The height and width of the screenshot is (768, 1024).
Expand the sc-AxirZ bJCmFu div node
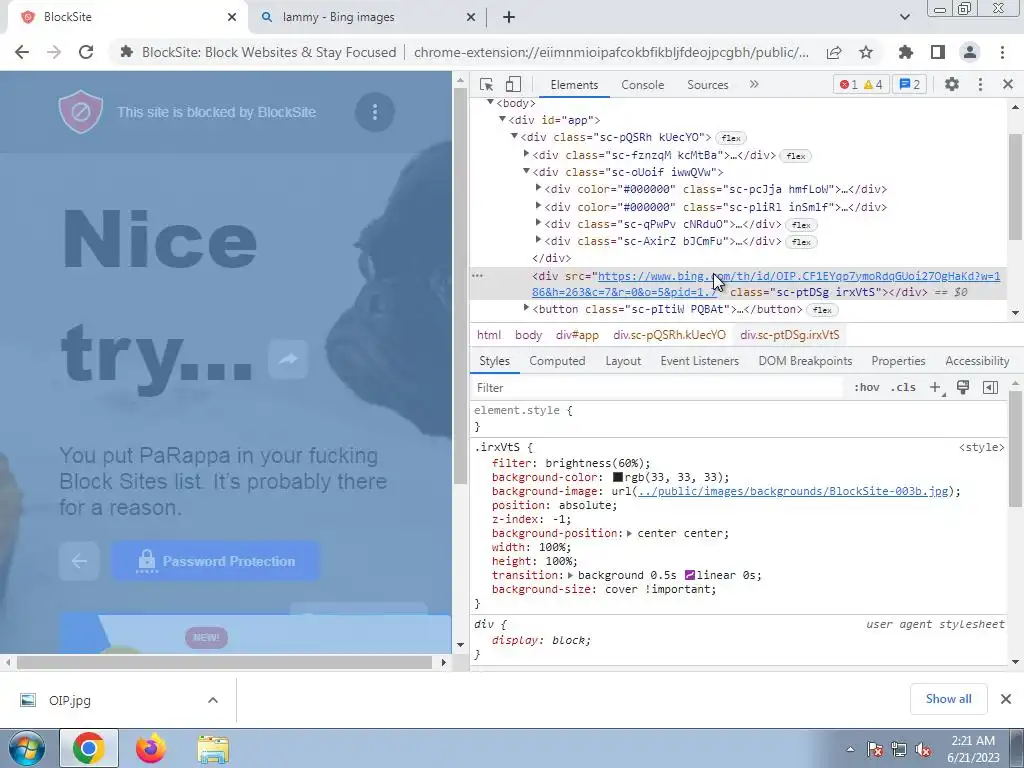point(538,240)
